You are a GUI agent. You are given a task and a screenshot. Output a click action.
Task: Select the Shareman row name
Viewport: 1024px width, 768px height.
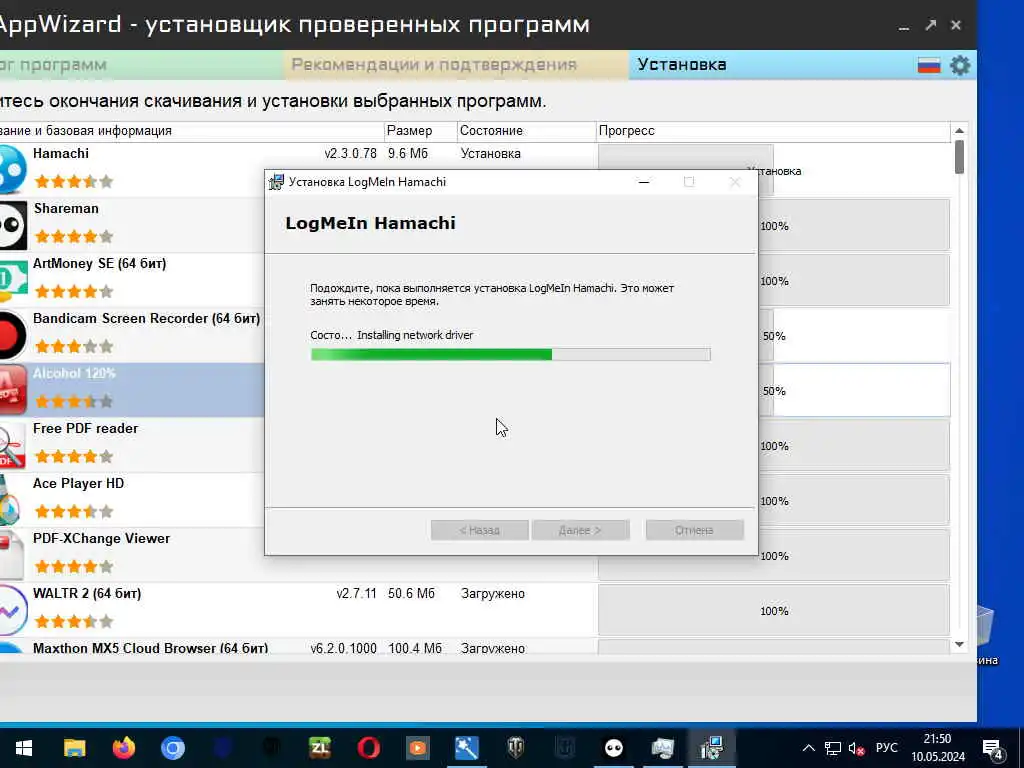coord(67,208)
